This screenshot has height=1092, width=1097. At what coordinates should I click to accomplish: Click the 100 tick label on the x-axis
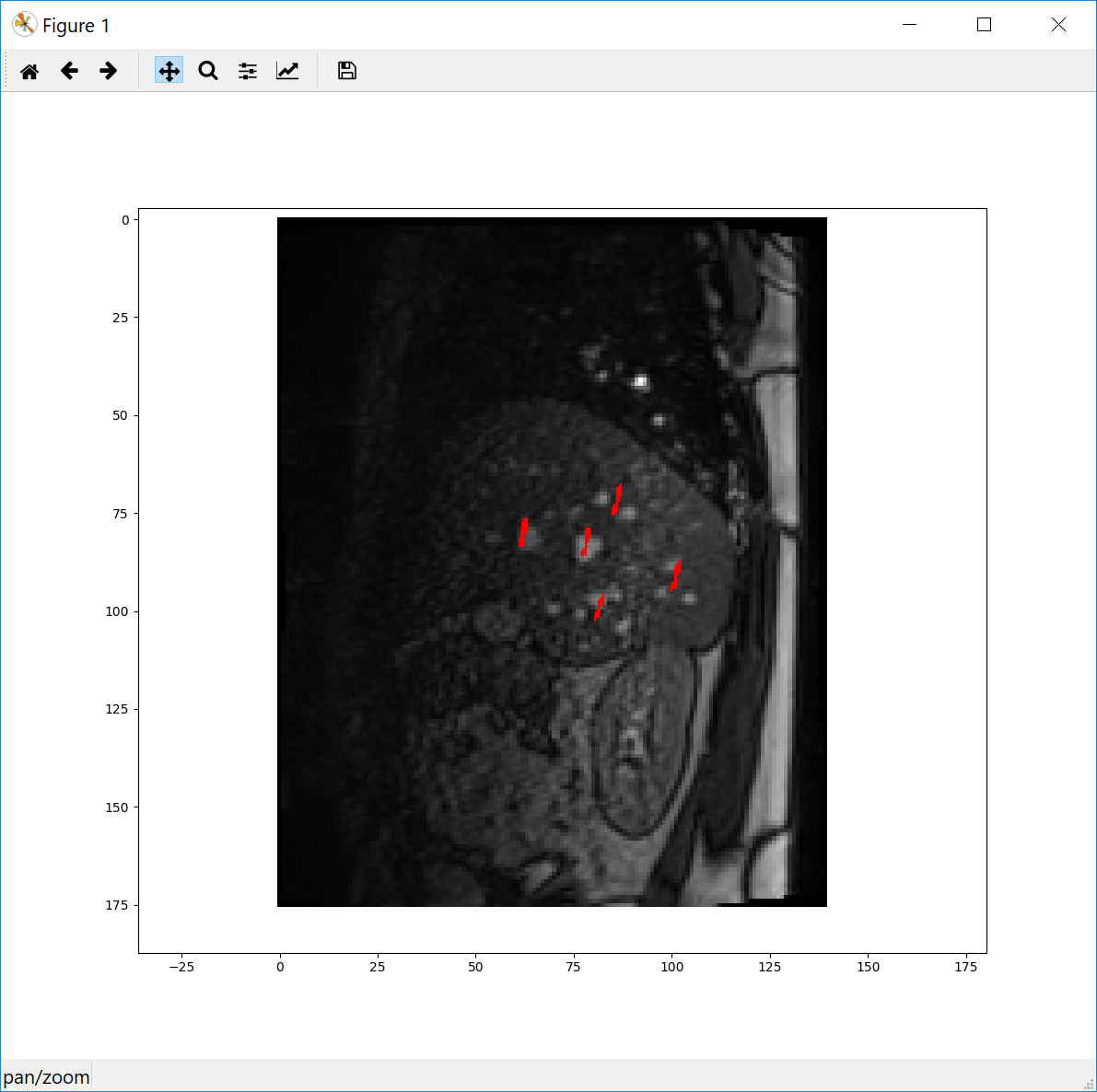[671, 967]
